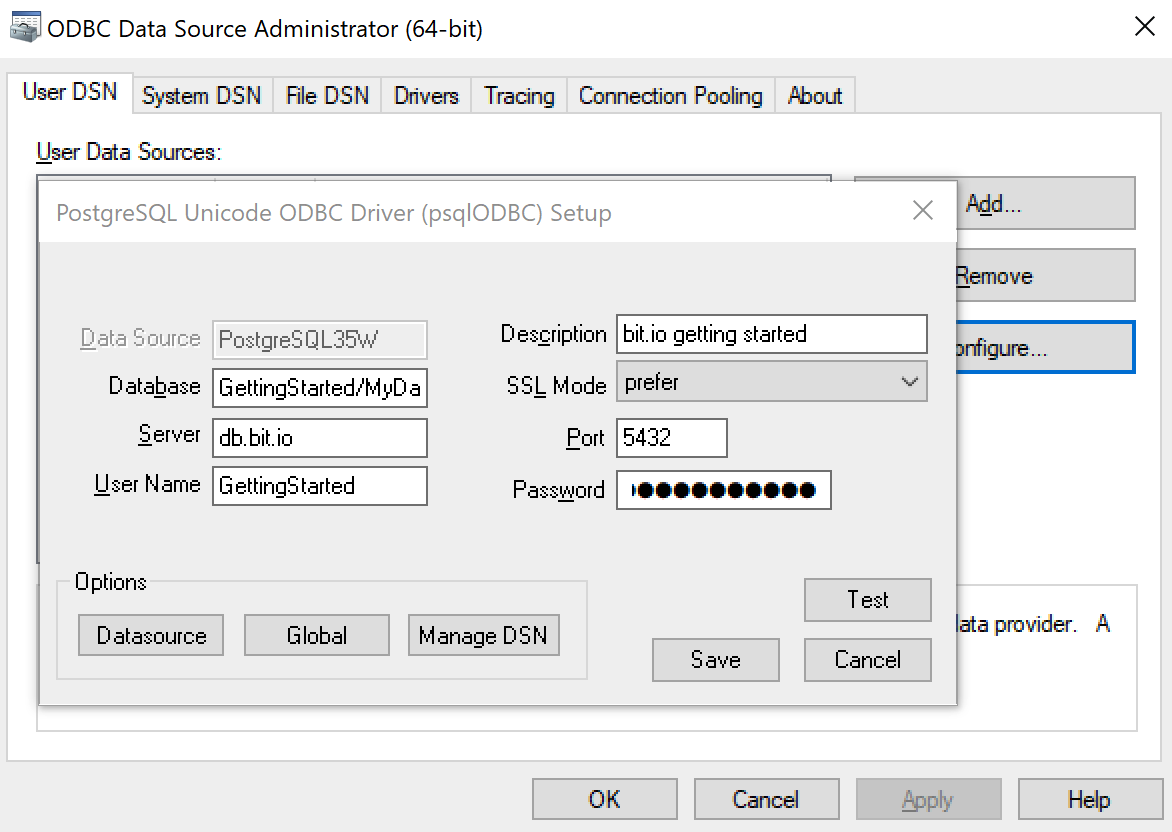
Task: Click the Add... button
Action: [x=1046, y=203]
